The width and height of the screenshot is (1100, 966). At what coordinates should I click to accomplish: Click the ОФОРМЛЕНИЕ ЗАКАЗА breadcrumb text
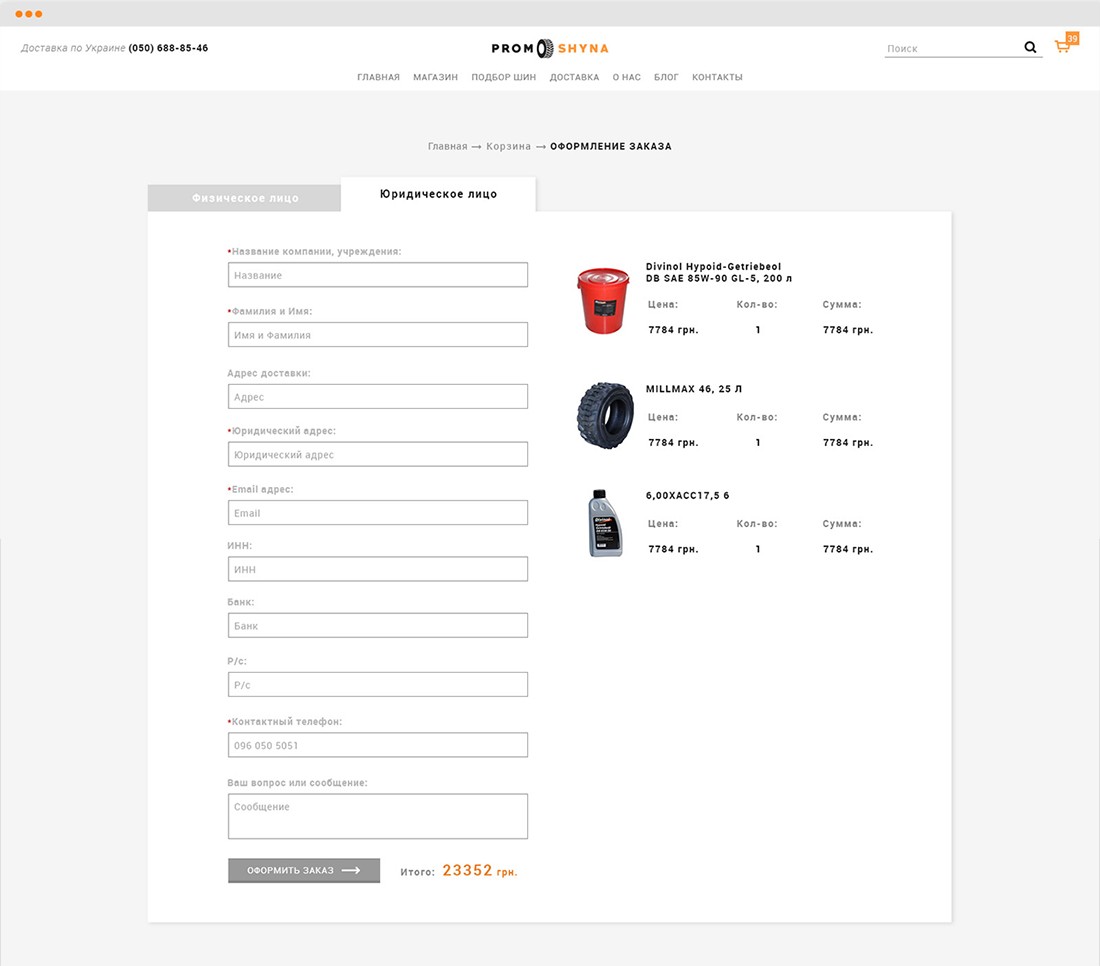[x=610, y=147]
